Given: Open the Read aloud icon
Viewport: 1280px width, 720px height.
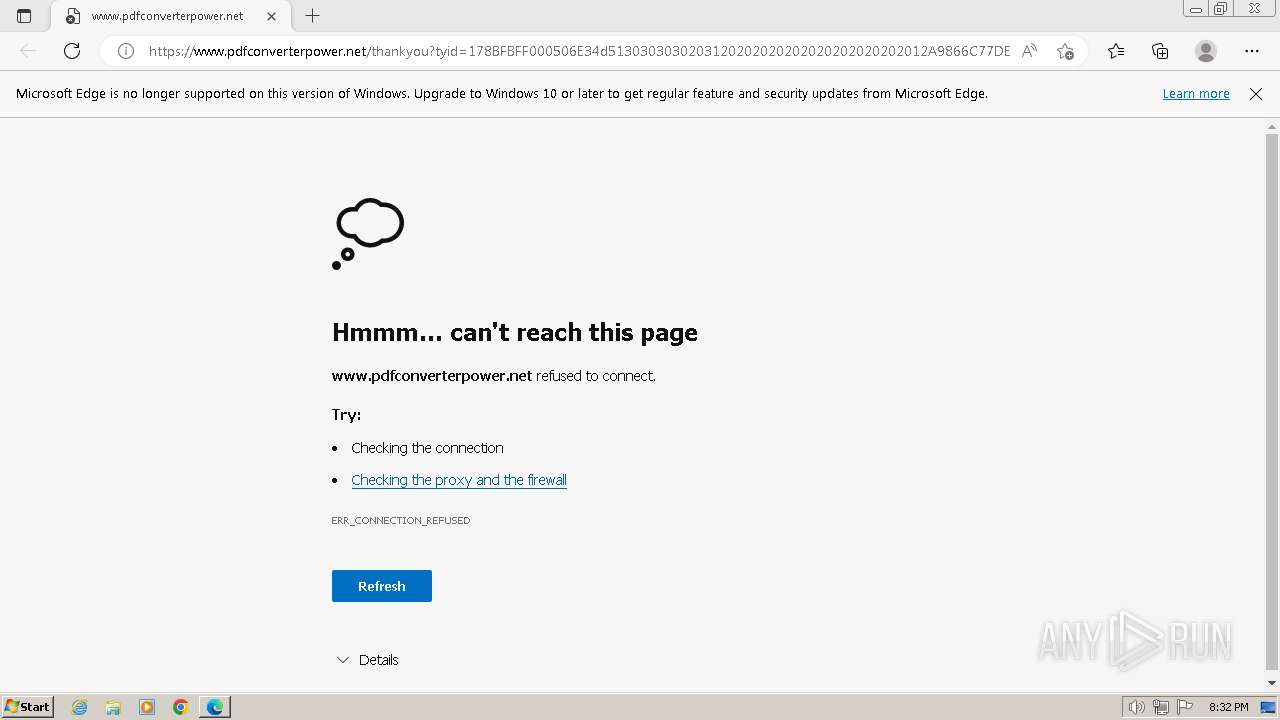Looking at the screenshot, I should [1029, 51].
